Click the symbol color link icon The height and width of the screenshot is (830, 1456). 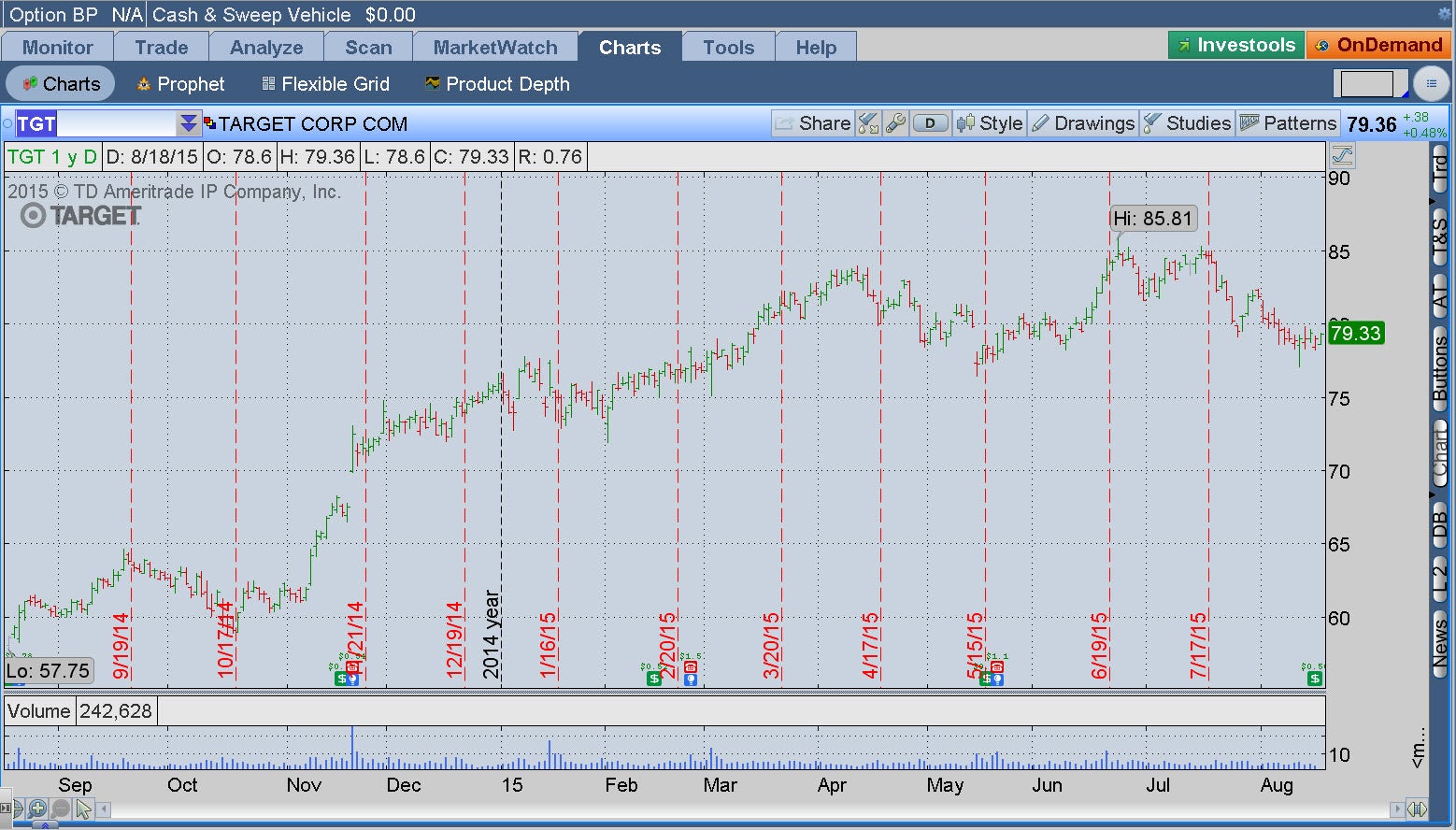point(209,123)
